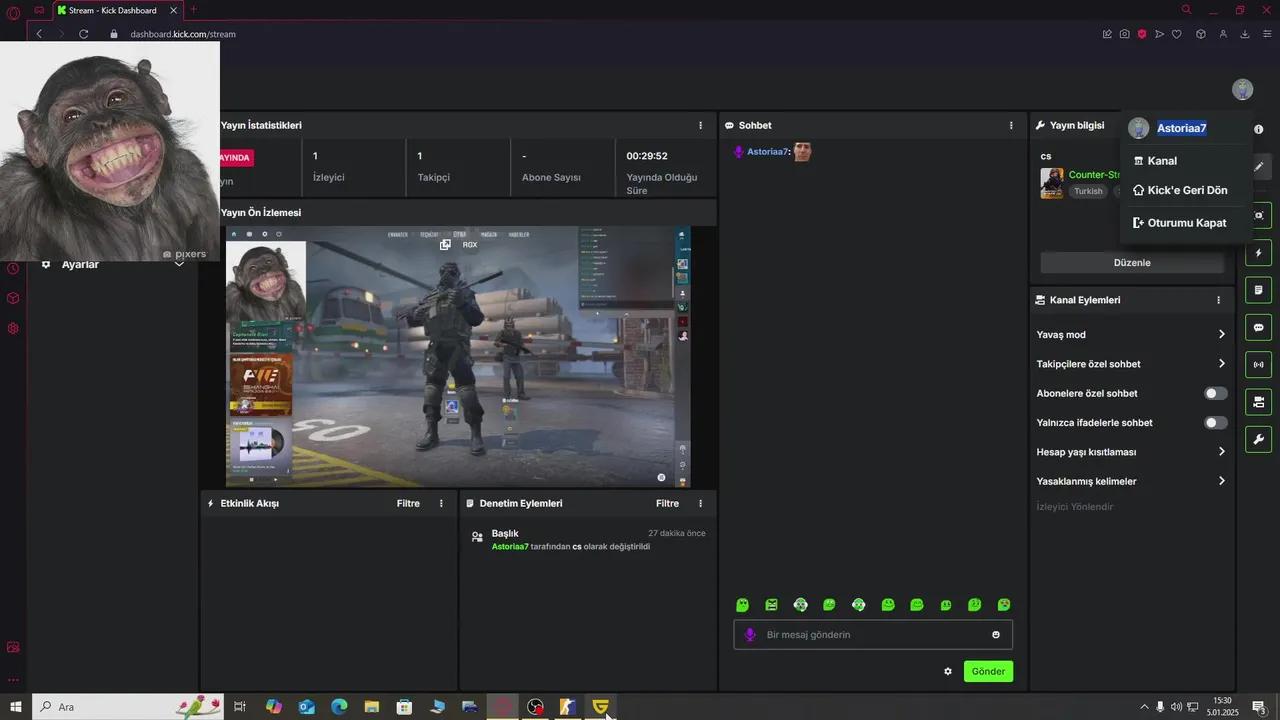Viewport: 1280px width, 720px height.
Task: Click the pop-out icon on the stream preview
Action: 445,244
